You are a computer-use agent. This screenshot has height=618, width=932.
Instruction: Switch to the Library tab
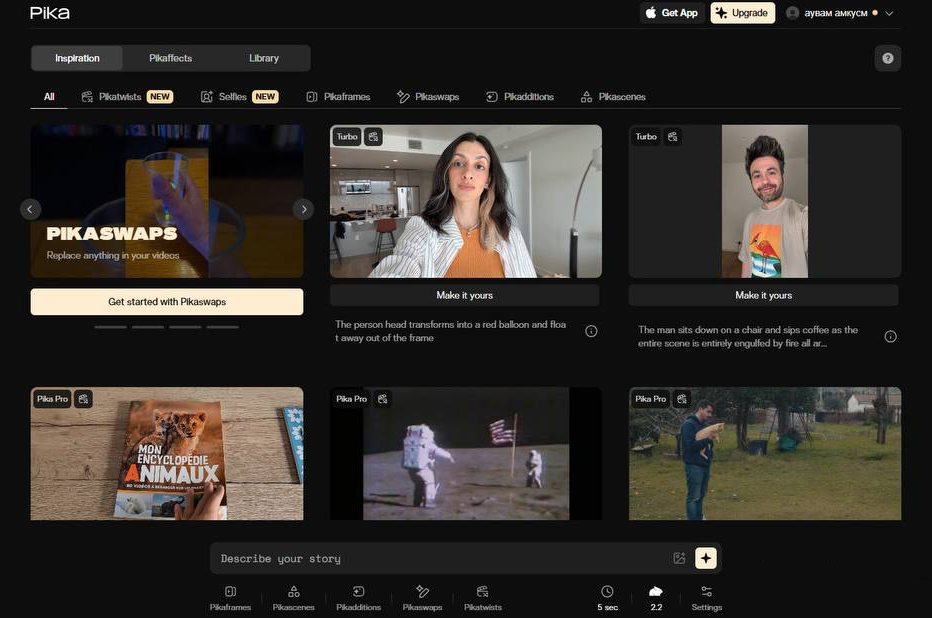pos(264,58)
